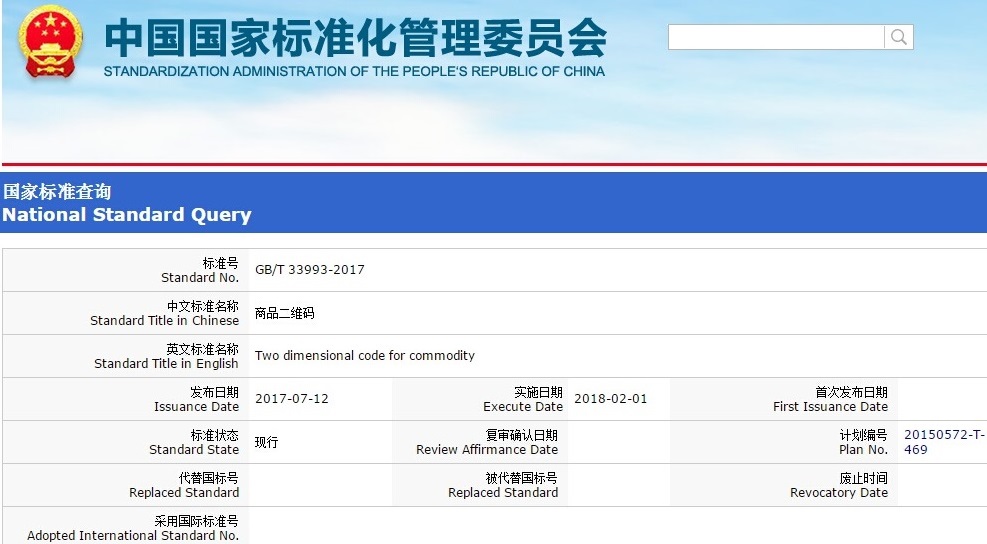
Task: Click the 国家标准查询 heading
Action: (57, 191)
